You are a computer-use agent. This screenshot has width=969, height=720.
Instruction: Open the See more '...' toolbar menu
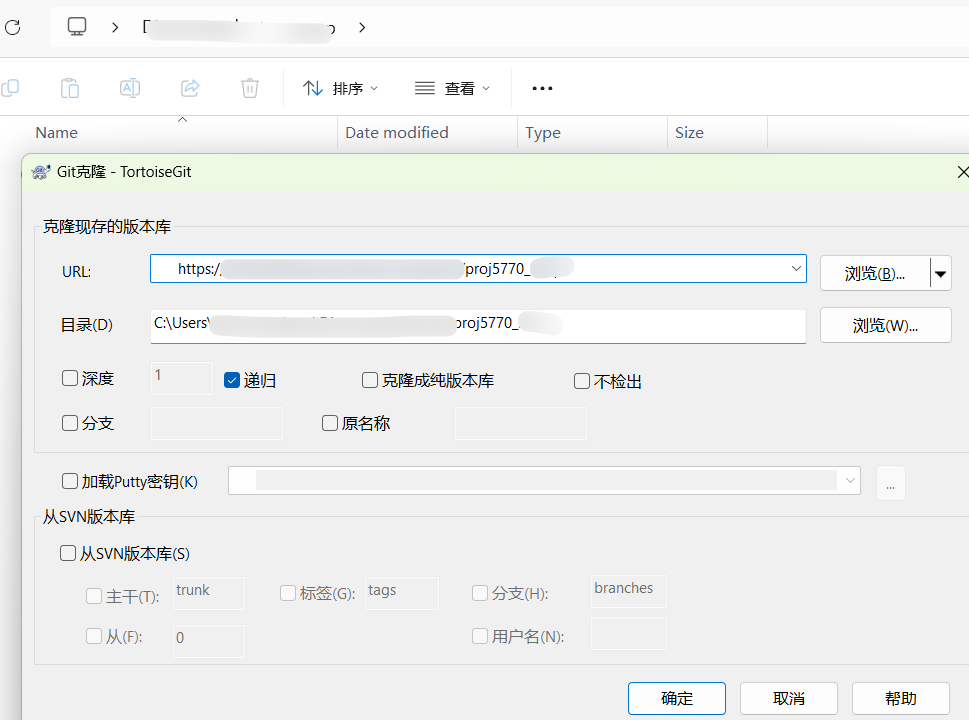click(x=542, y=88)
